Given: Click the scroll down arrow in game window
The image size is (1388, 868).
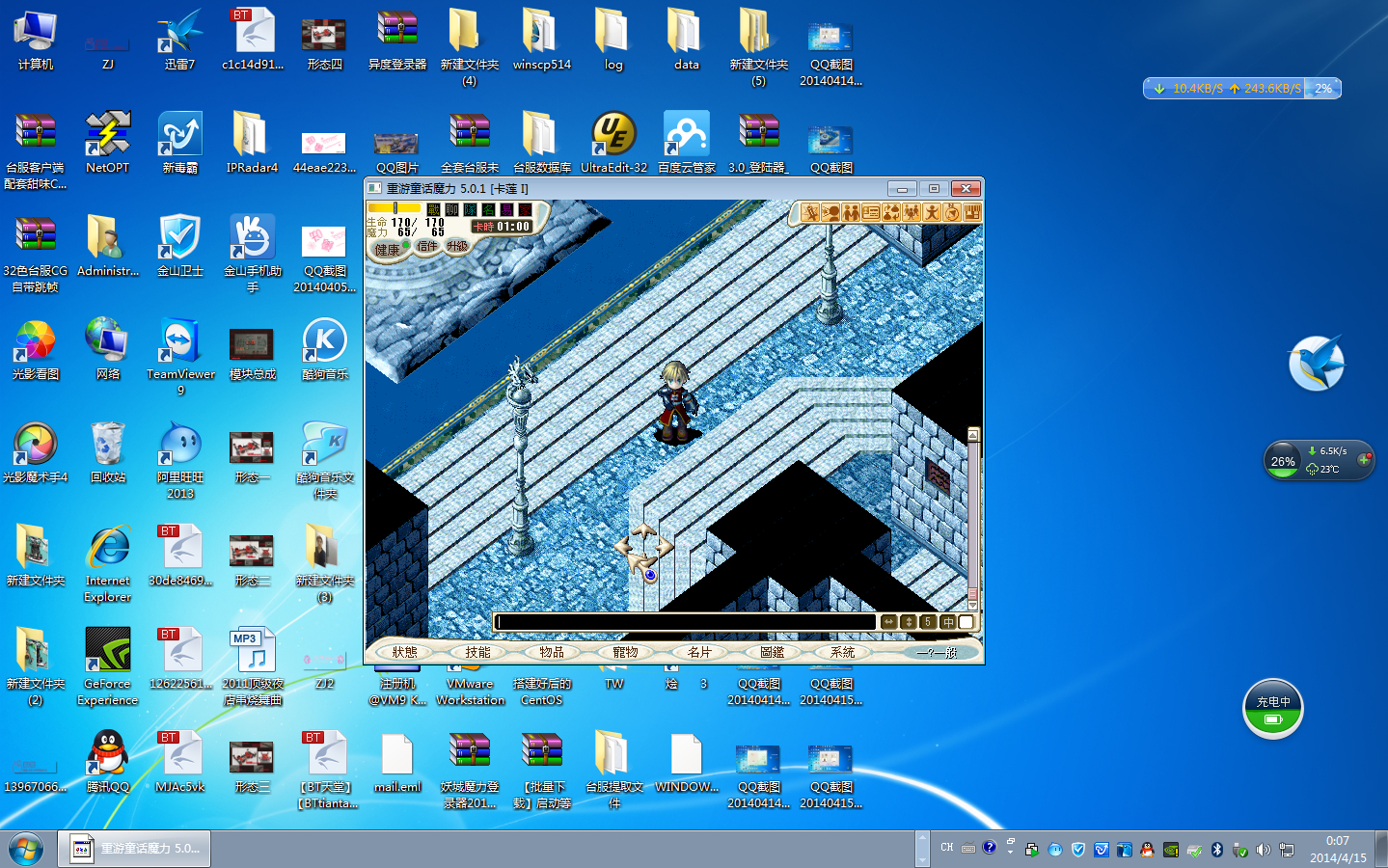Looking at the screenshot, I should pyautogui.click(x=973, y=606).
